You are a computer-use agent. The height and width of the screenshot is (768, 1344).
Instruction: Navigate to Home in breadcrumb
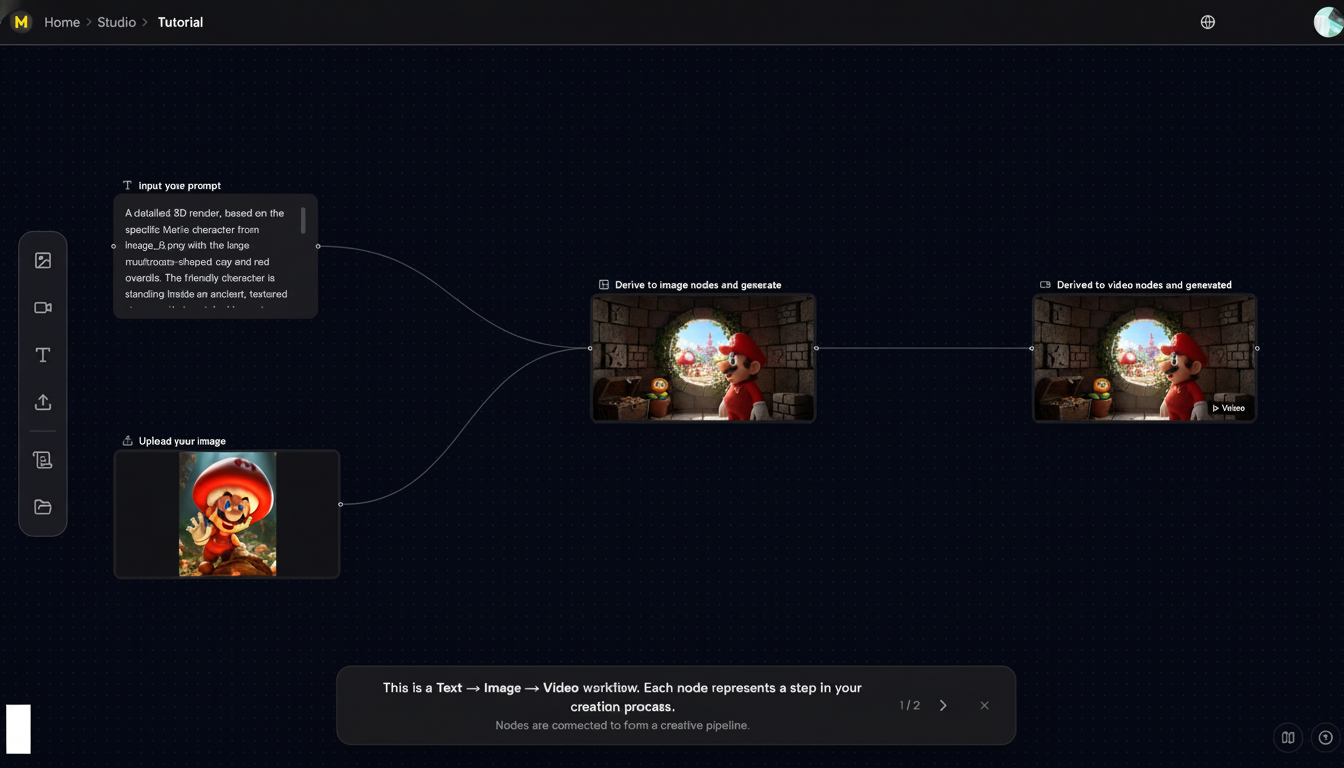click(62, 22)
